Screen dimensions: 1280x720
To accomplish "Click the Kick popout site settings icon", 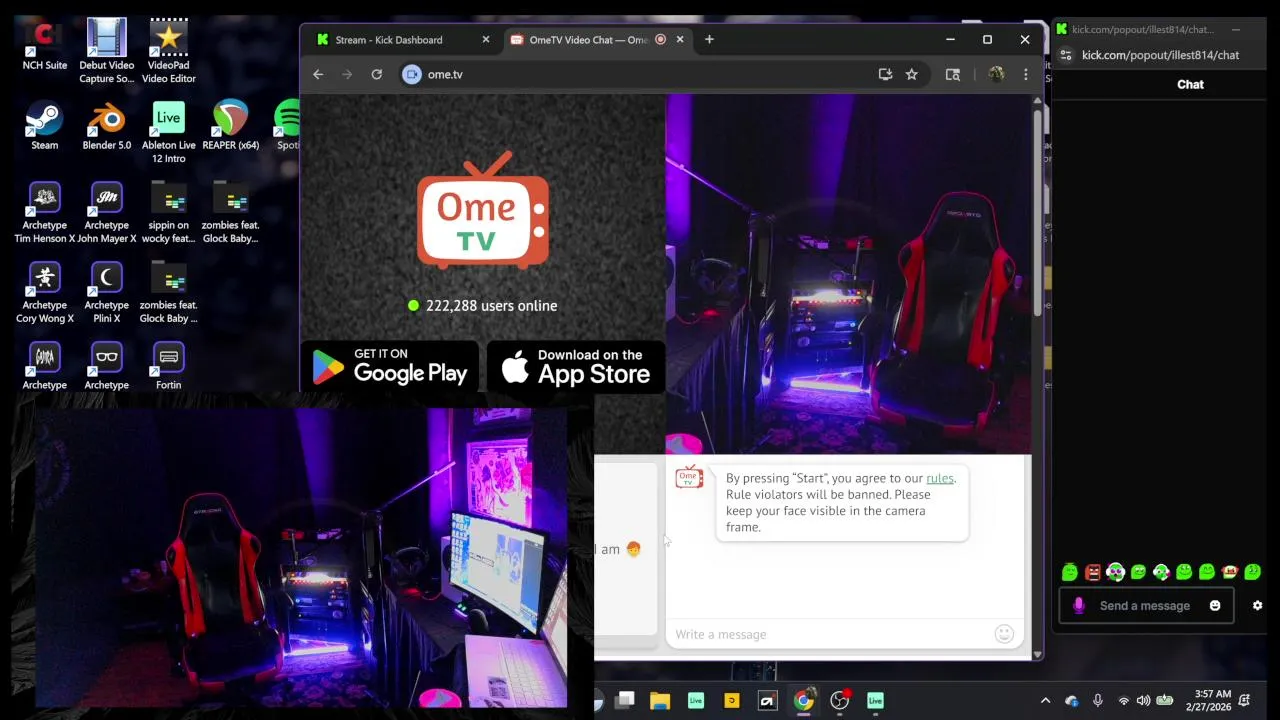I will (1065, 55).
